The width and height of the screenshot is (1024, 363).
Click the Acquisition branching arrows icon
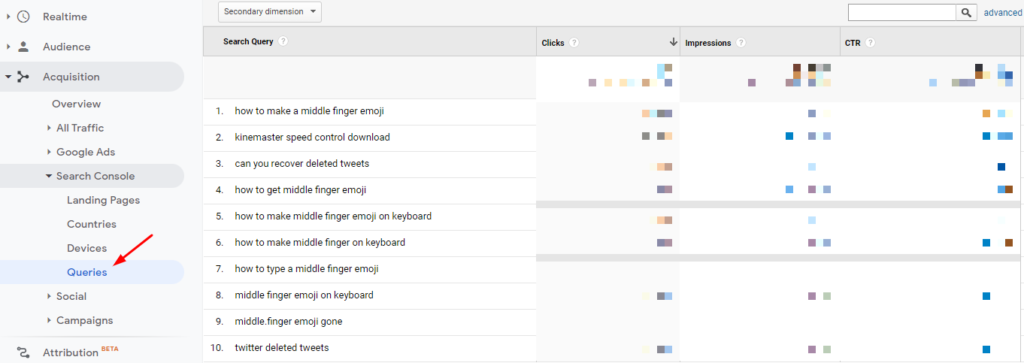pyautogui.click(x=24, y=77)
